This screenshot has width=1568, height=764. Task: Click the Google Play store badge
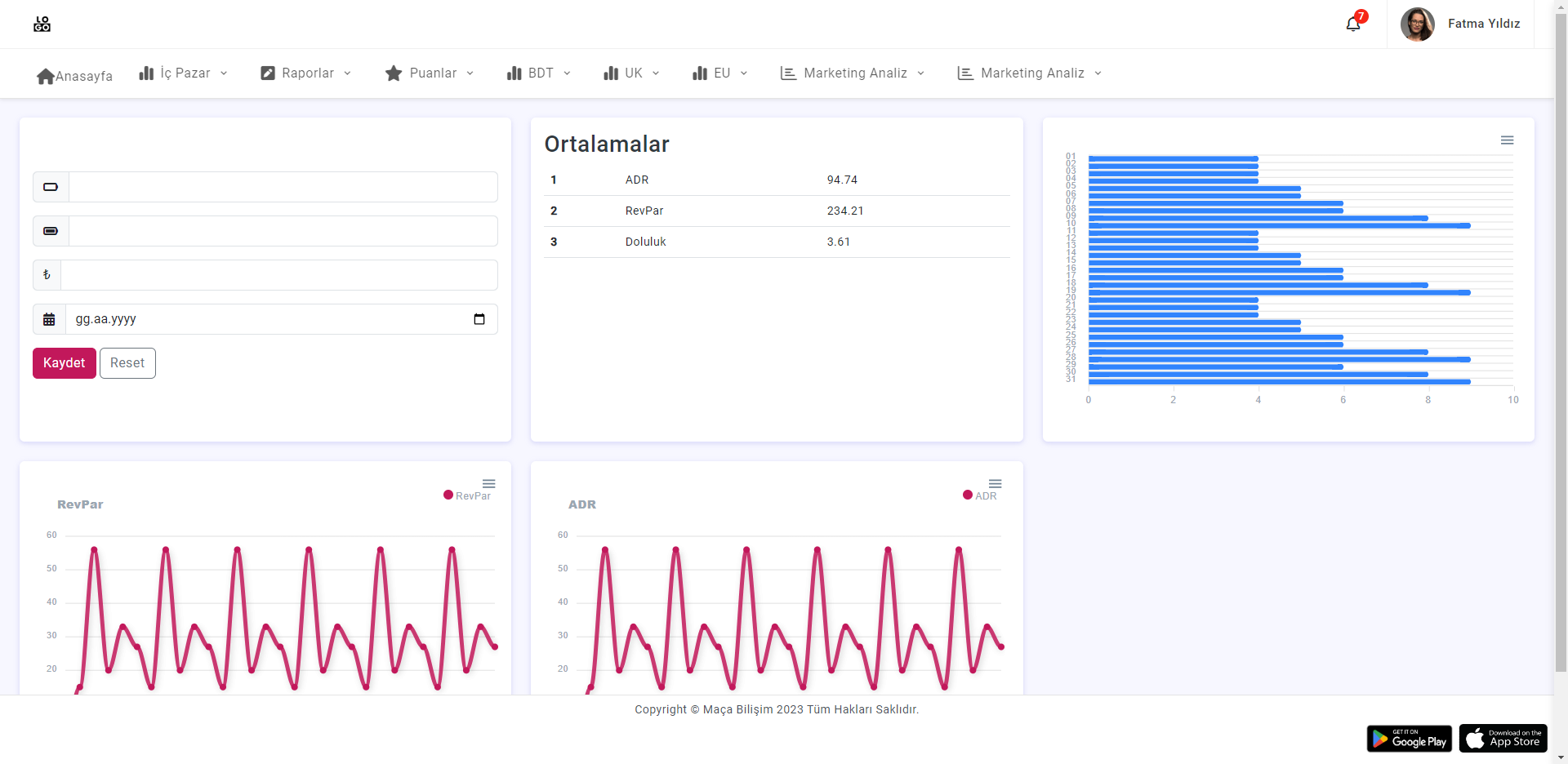pos(1409,739)
